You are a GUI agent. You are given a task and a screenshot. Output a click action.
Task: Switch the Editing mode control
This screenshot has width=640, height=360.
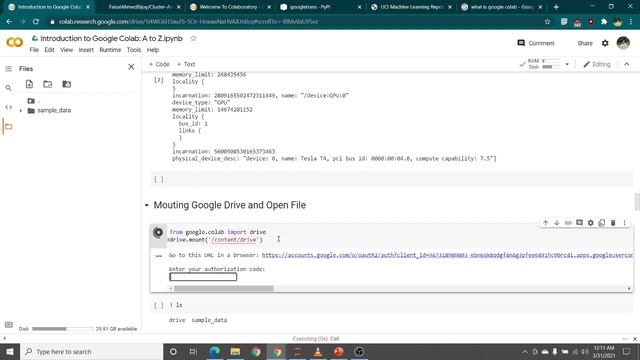pos(597,64)
